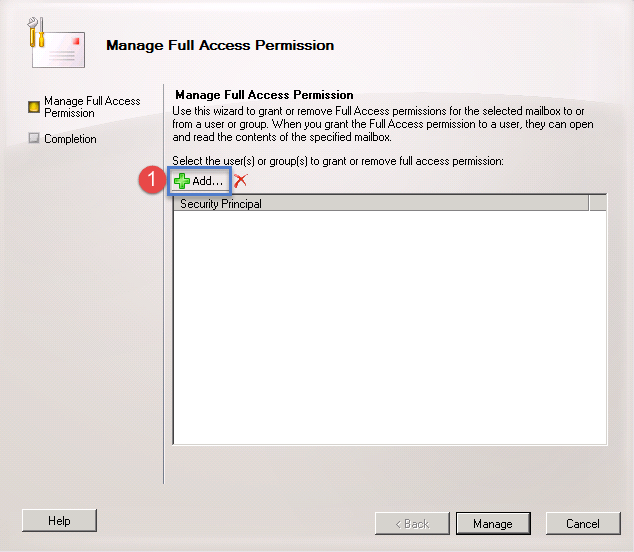Click the gray Completion step indicator
The image size is (634, 552).
click(x=34, y=138)
